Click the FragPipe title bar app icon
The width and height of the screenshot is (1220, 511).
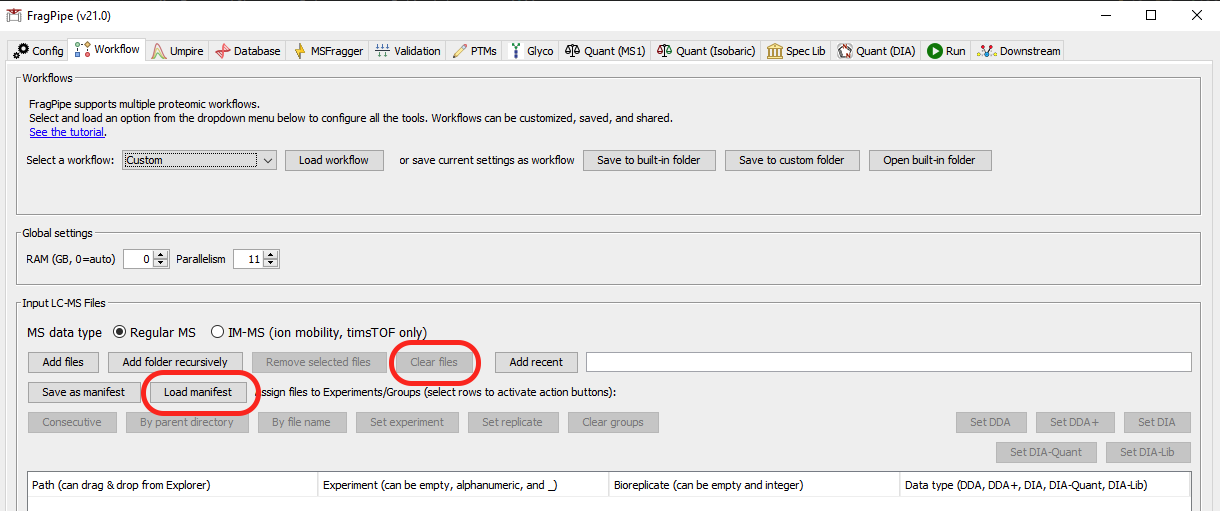point(14,15)
